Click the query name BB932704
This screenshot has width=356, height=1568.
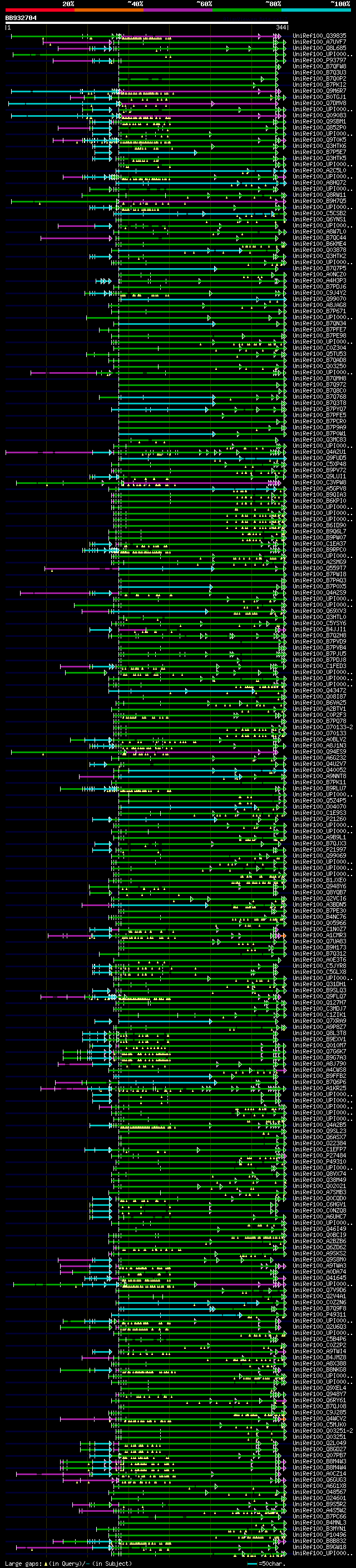[x=21, y=18]
